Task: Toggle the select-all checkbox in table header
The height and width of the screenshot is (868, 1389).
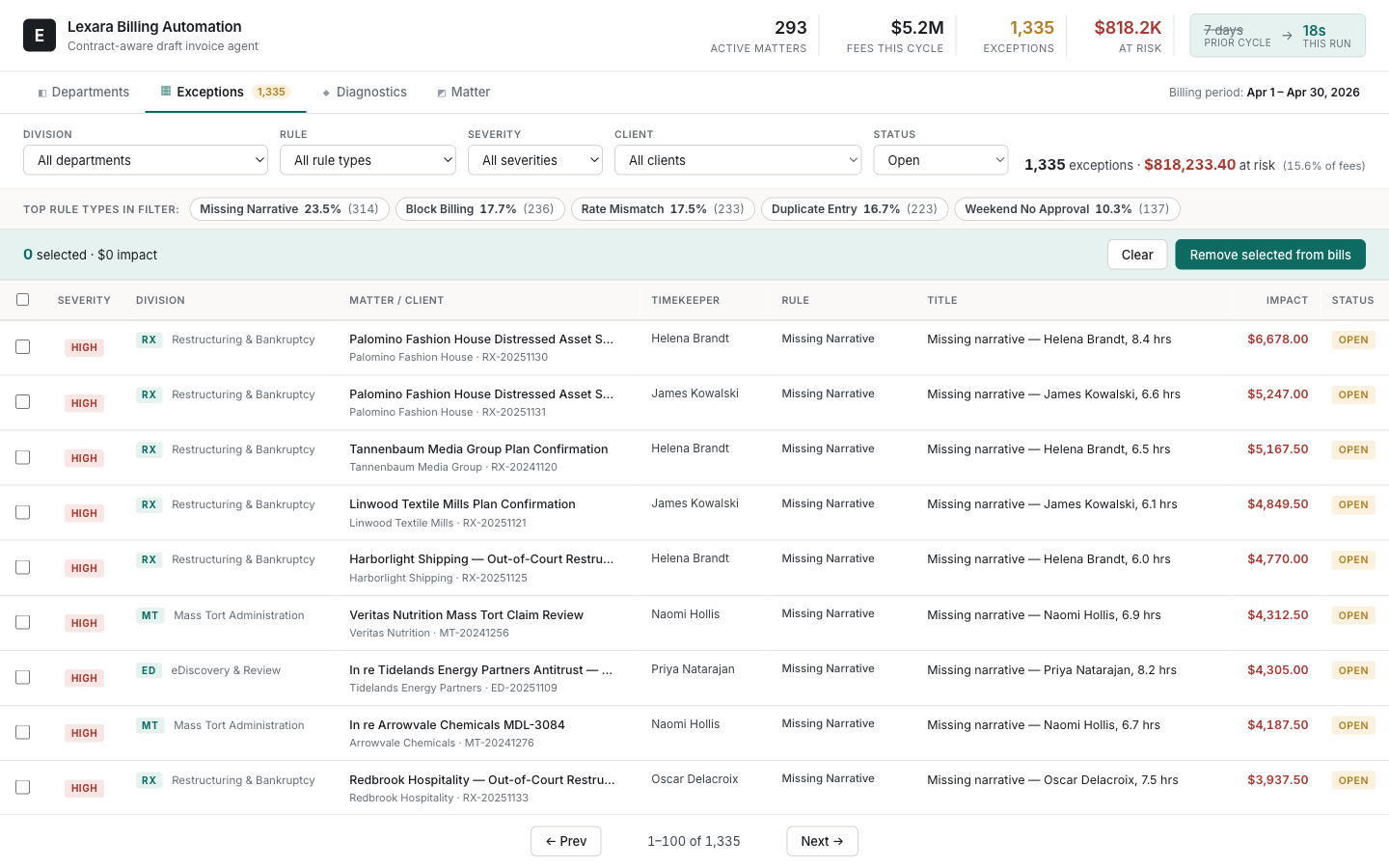Action: (23, 300)
